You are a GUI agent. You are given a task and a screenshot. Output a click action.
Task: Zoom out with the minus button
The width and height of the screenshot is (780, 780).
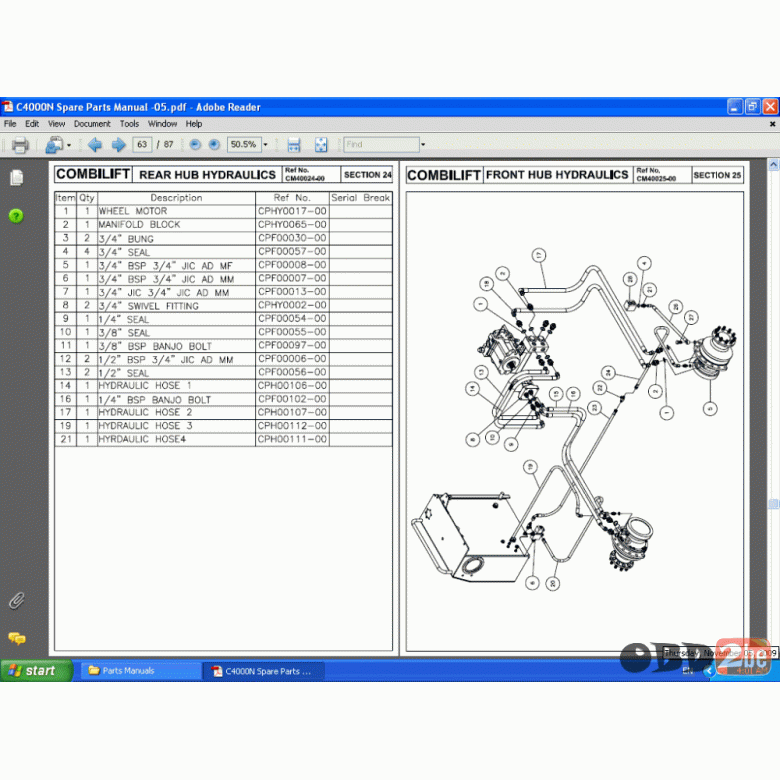pos(195,144)
